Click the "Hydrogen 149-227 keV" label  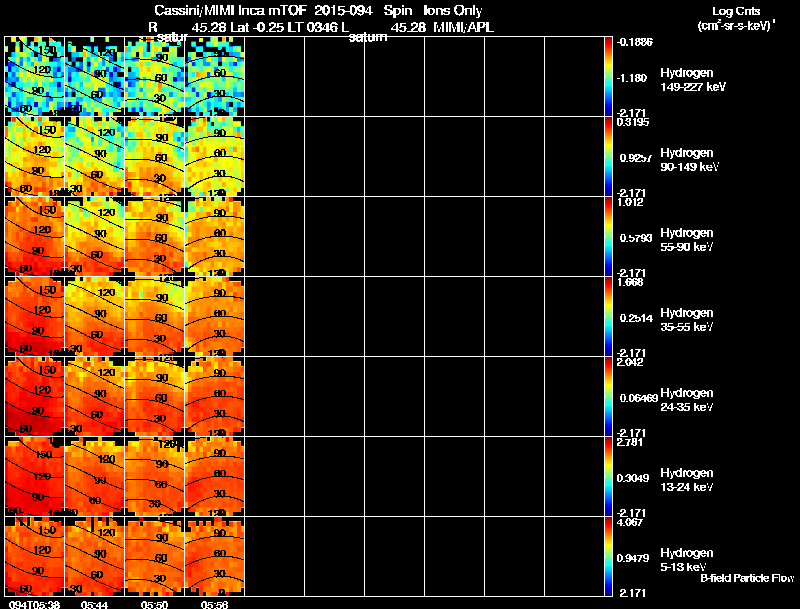pos(692,80)
